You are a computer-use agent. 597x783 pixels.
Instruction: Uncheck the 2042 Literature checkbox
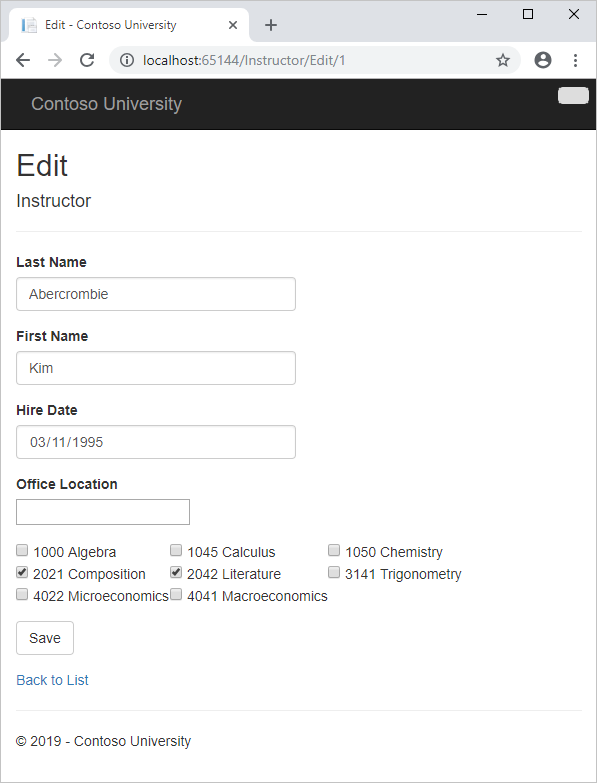pyautogui.click(x=176, y=572)
